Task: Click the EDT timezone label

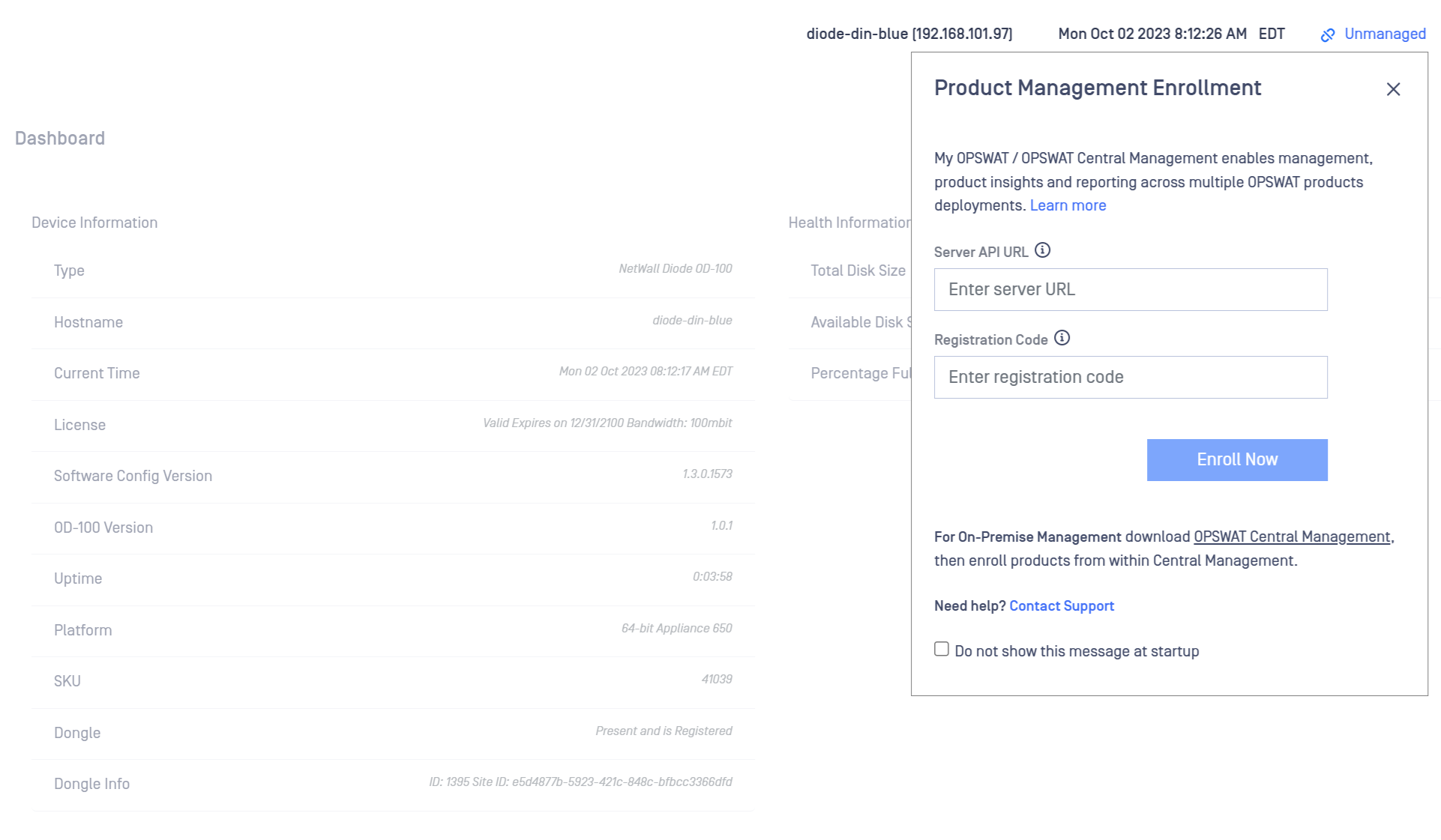Action: click(x=1272, y=34)
